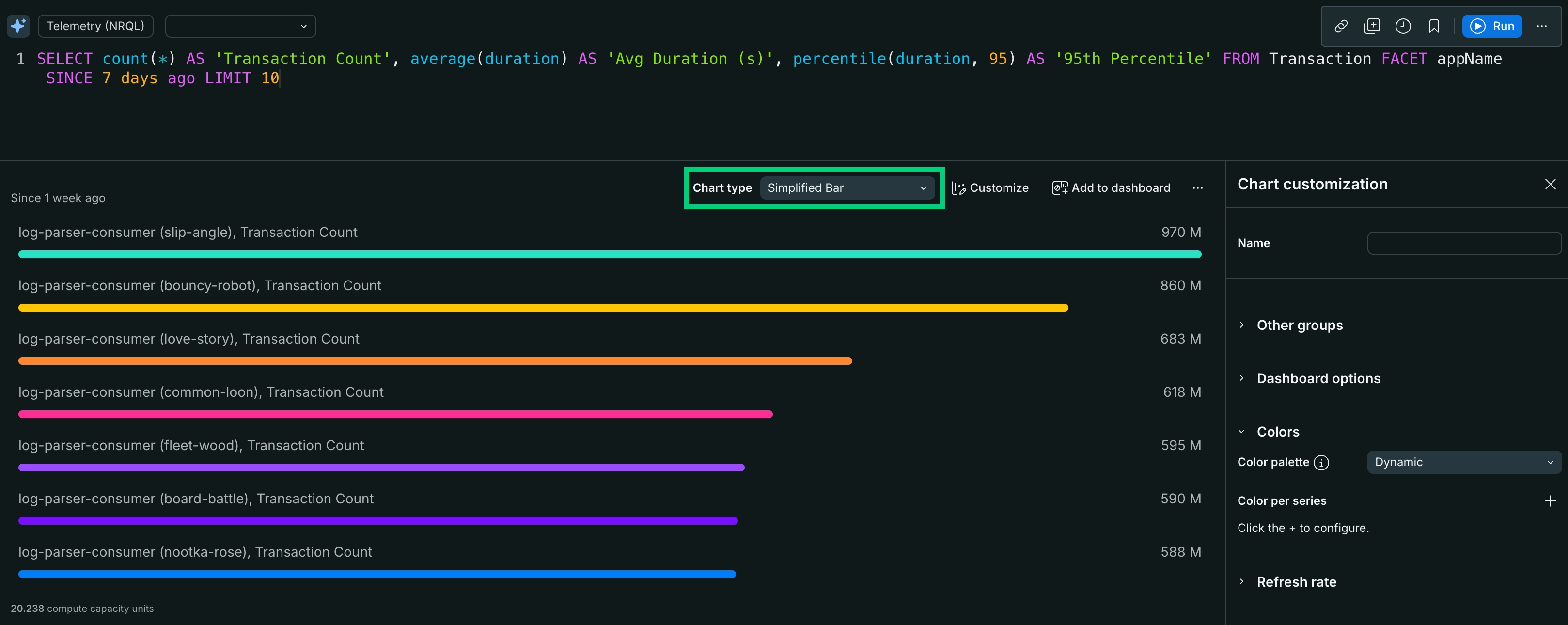Screen dimensions: 1568x625
Task: Open the AI assistant sparkle icon
Action: click(18, 26)
